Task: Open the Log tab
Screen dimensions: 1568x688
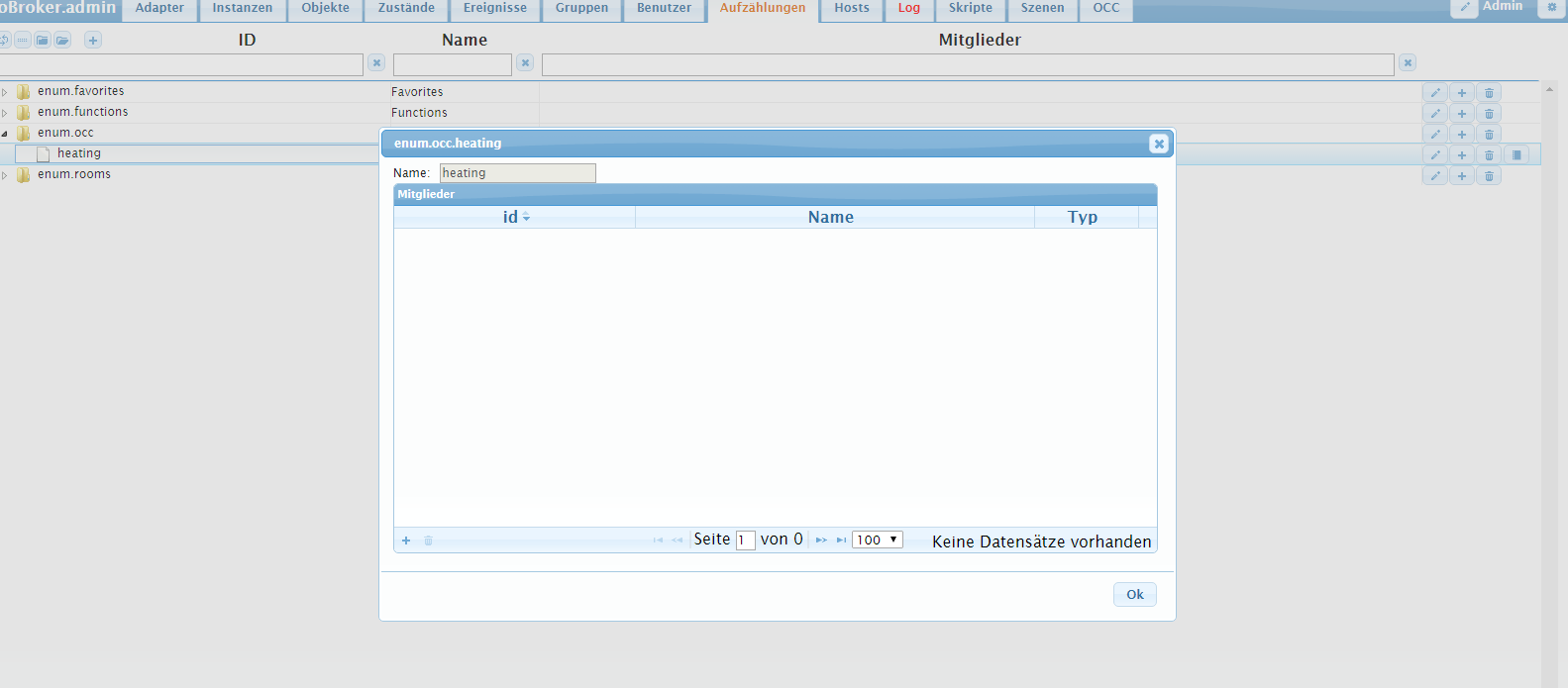Action: tap(909, 9)
